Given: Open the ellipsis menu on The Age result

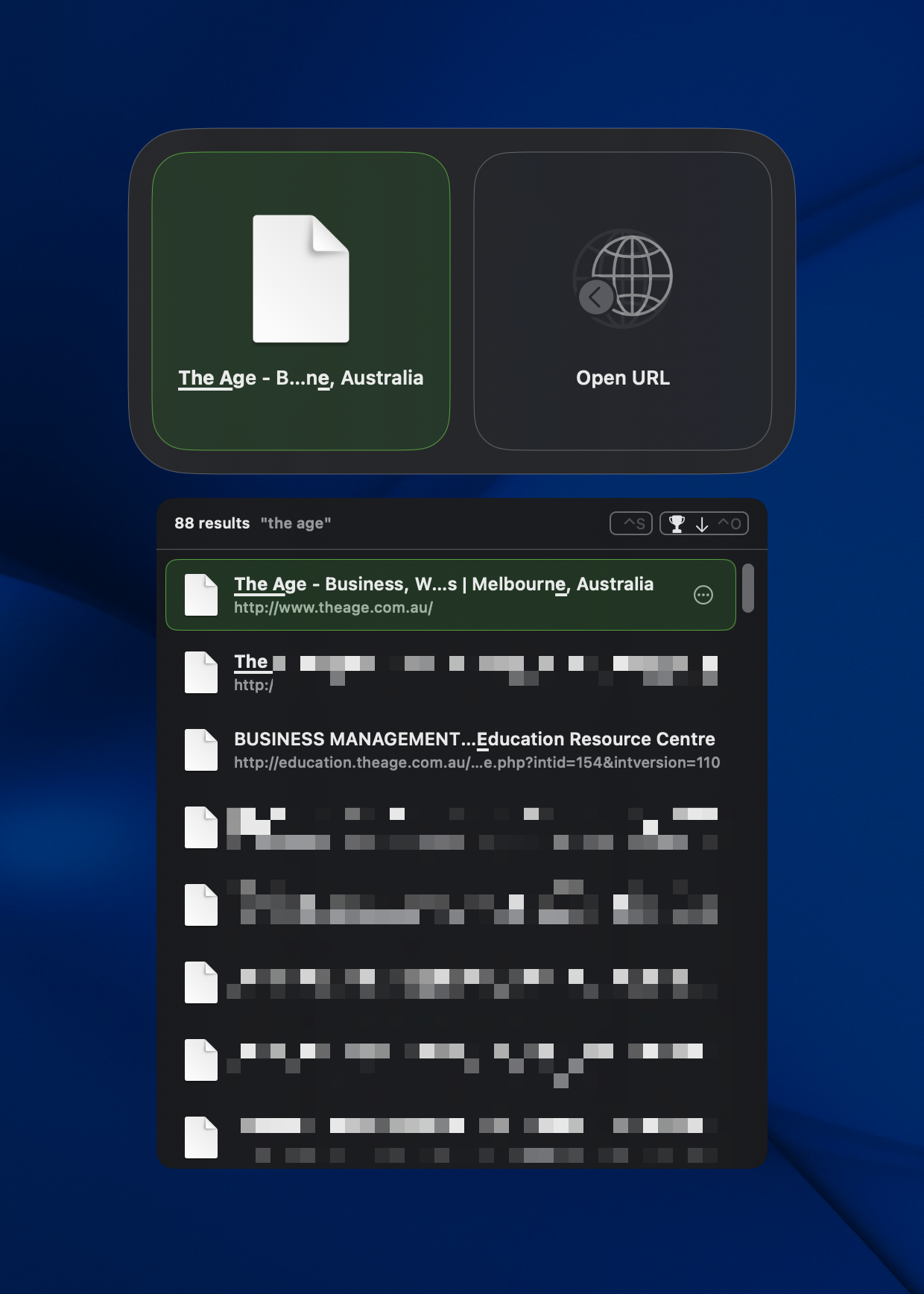Looking at the screenshot, I should [703, 595].
